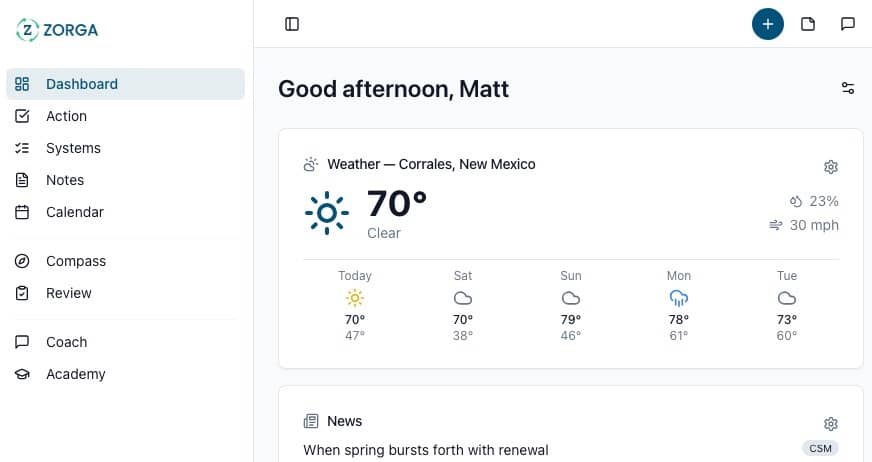Select Dashboard in the sidebar

pyautogui.click(x=82, y=84)
